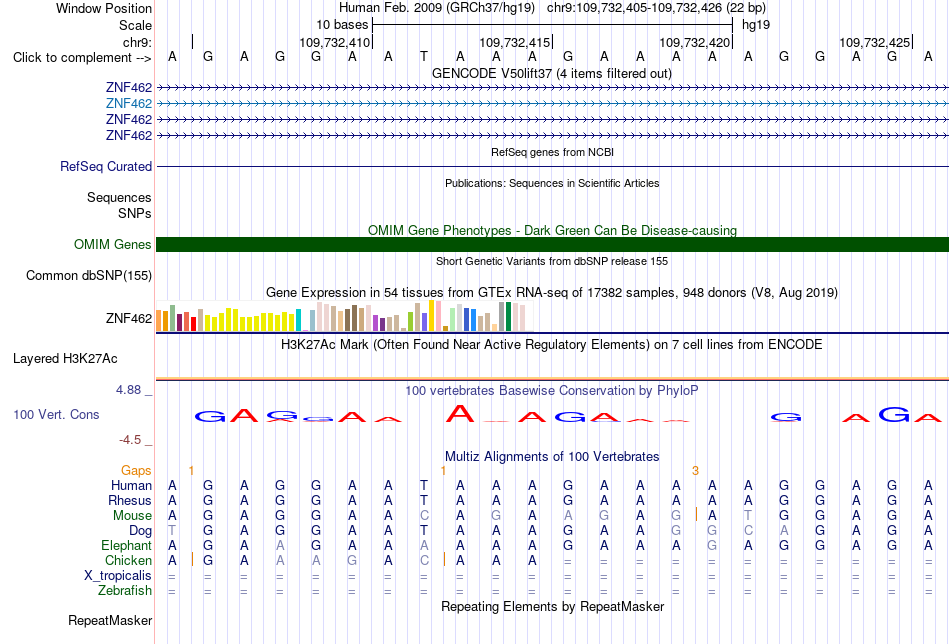Screen dimensions: 950x644
Task: Open the Repeating Elements by RepeatMasker title
Action: (x=552, y=607)
